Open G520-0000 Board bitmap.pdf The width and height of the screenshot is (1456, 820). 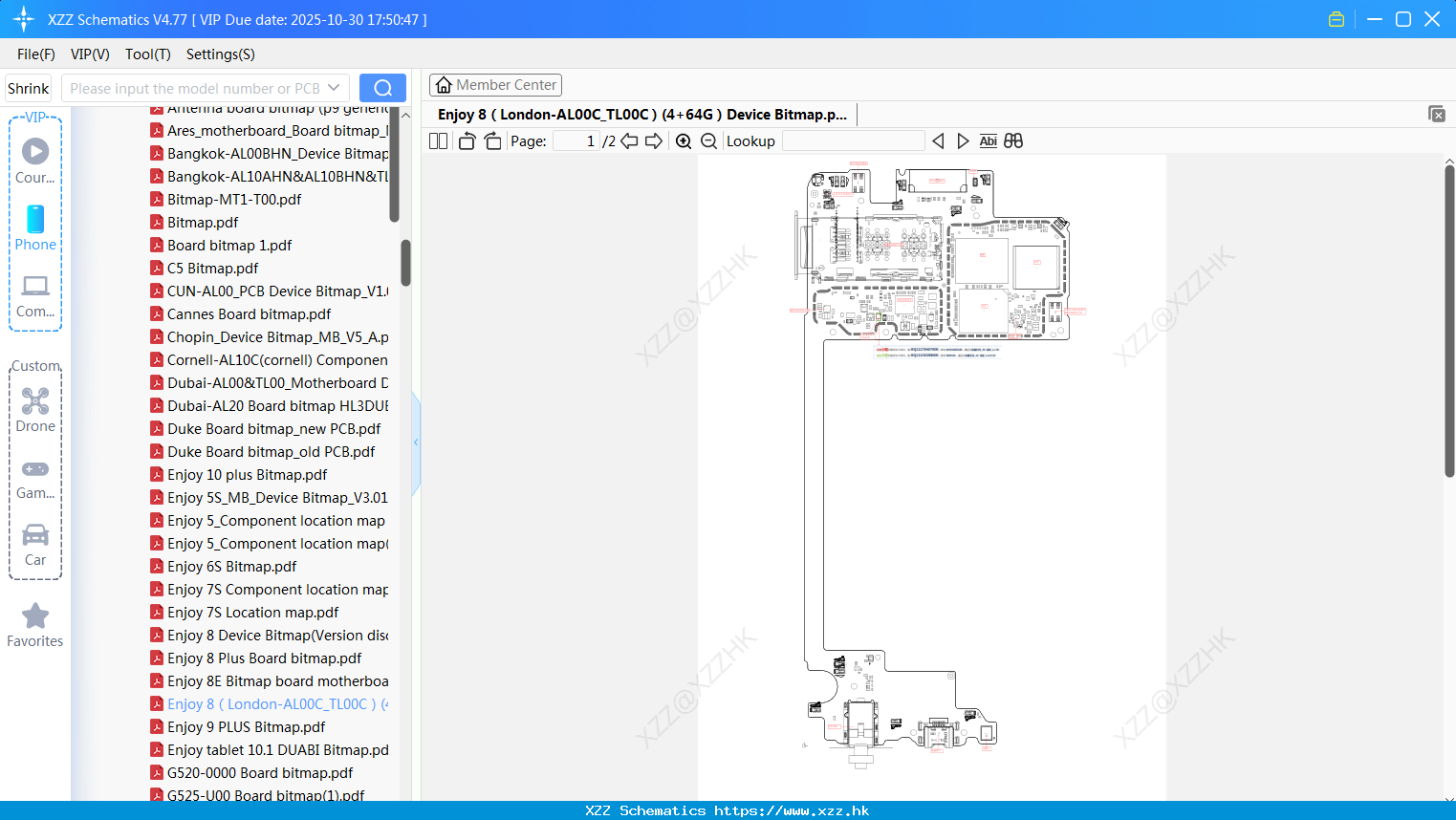pos(251,773)
